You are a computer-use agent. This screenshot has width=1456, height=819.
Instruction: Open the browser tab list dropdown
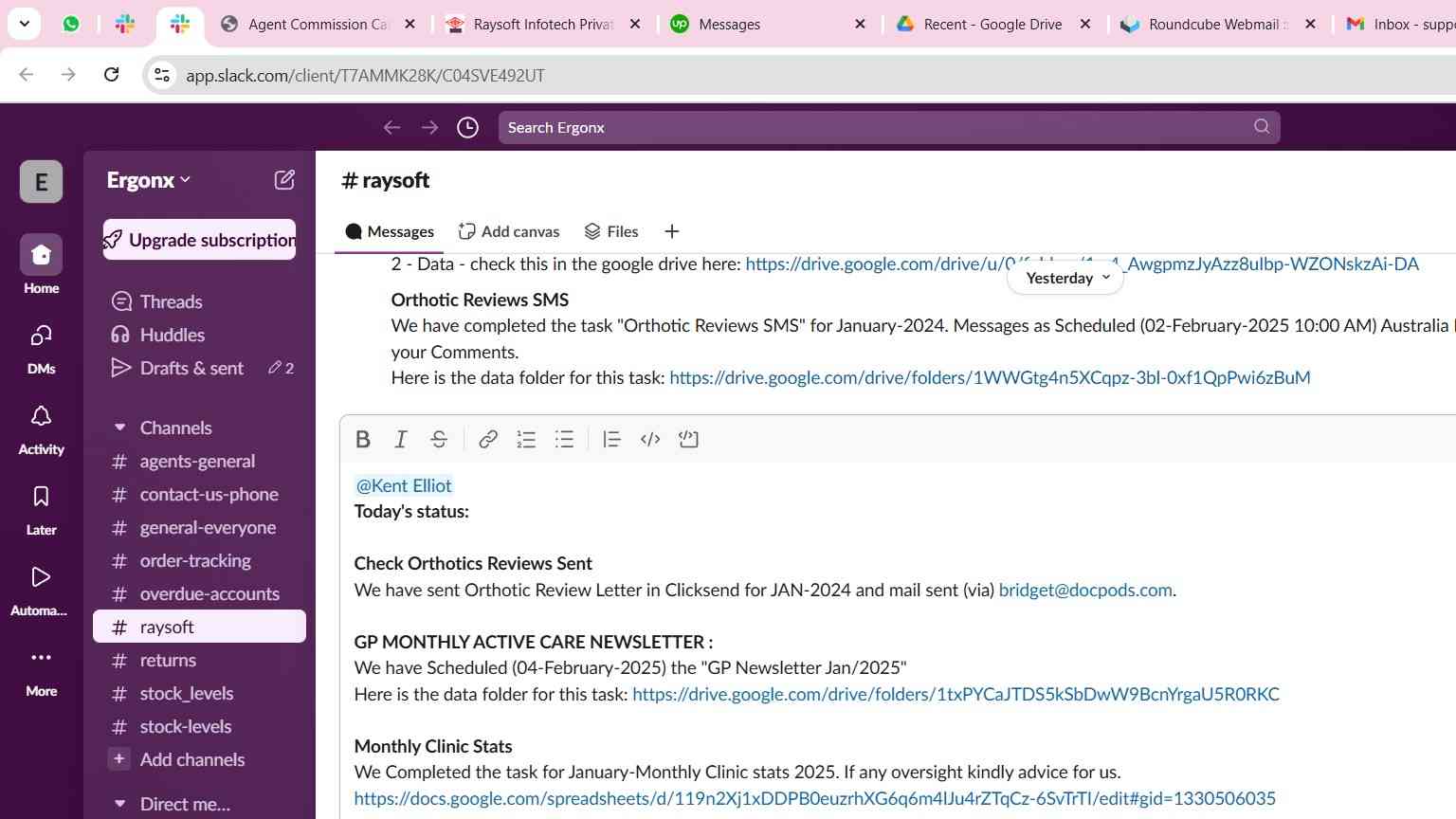[24, 24]
